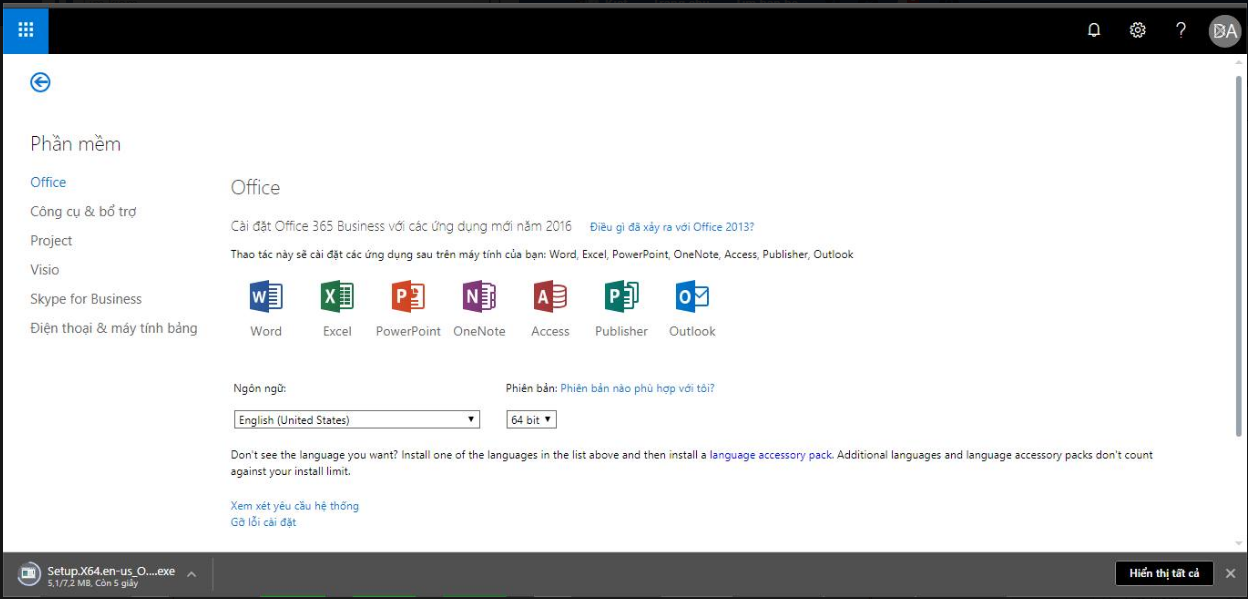The height and width of the screenshot is (599, 1248).
Task: Open the Project section
Action: (51, 240)
